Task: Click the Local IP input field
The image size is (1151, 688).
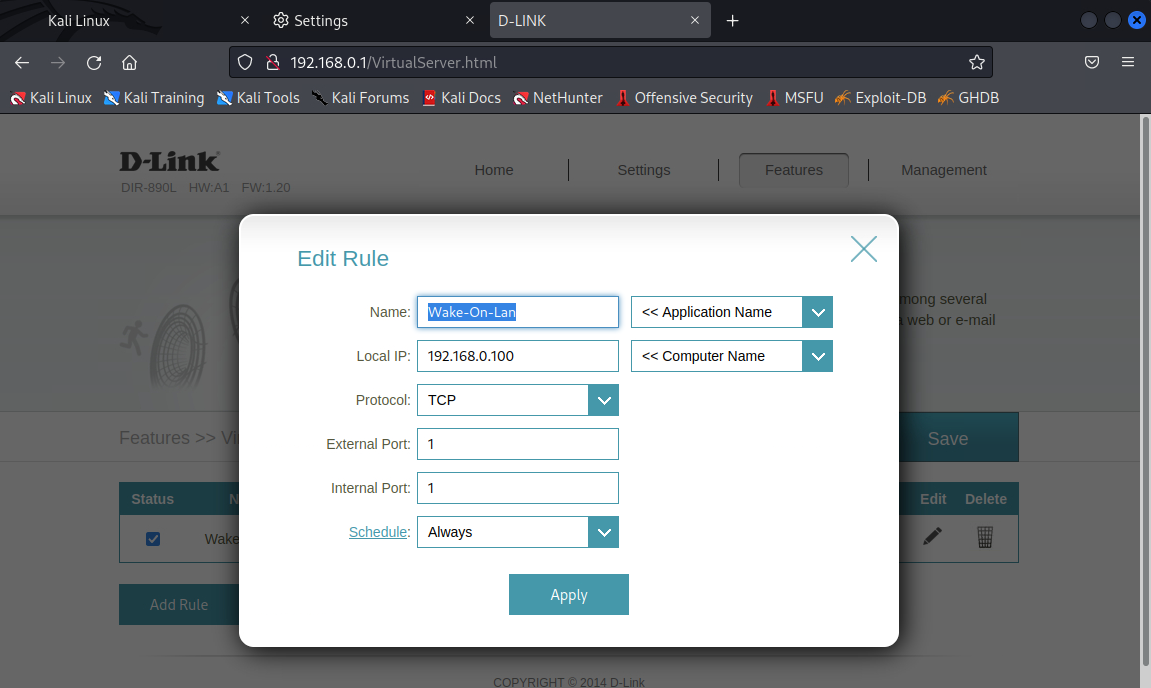Action: [x=518, y=356]
